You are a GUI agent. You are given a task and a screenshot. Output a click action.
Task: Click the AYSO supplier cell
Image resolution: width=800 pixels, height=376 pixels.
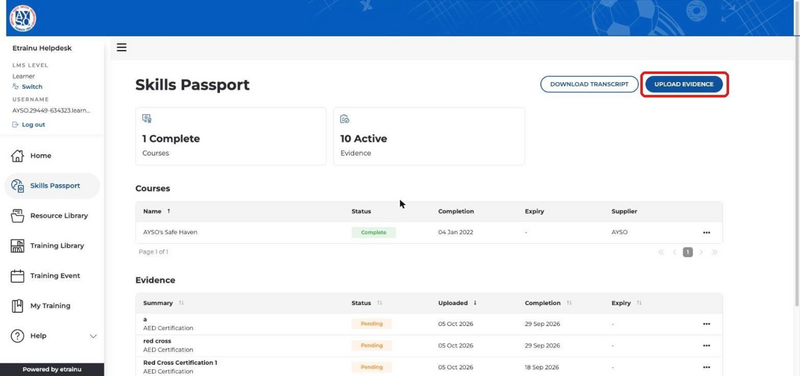619,232
